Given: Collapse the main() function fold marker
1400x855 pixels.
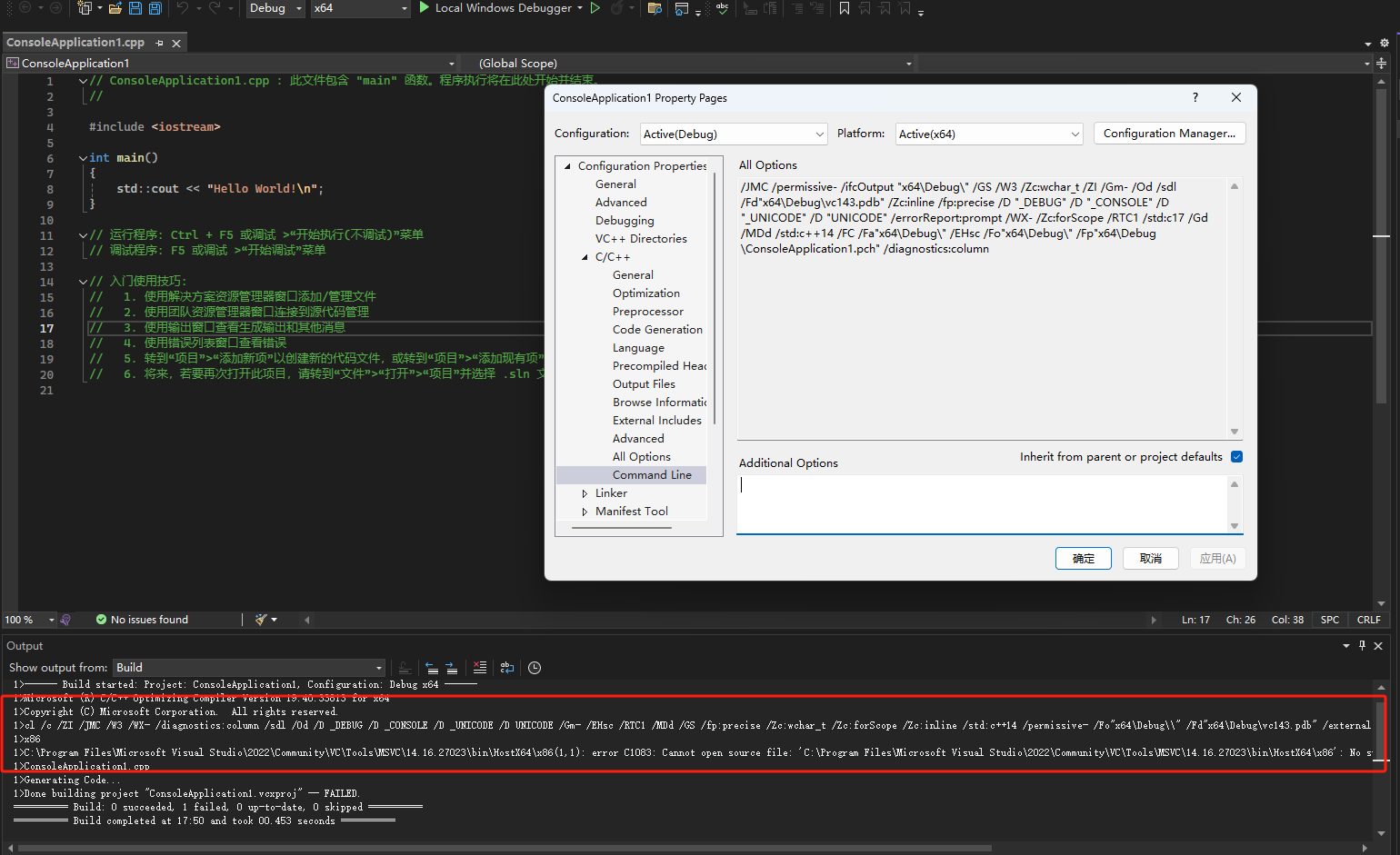Looking at the screenshot, I should [83, 158].
